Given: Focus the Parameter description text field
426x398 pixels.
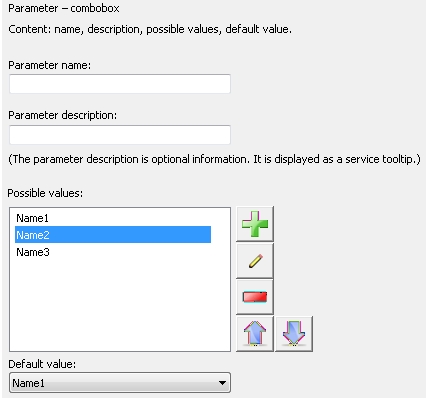Looking at the screenshot, I should point(120,135).
